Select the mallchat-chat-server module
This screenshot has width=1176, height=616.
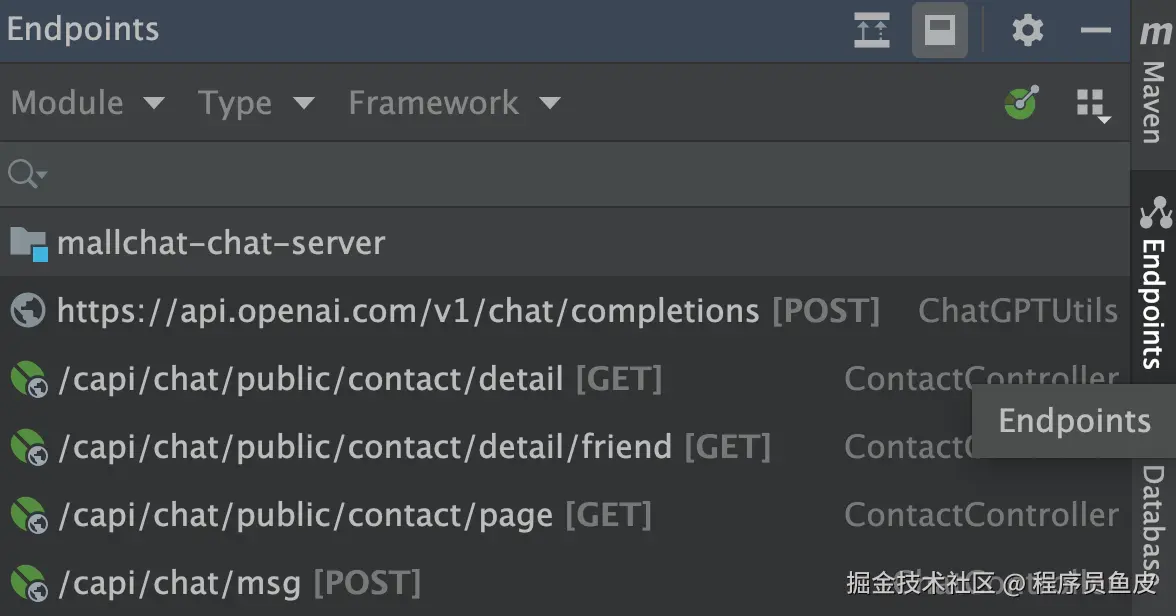tap(220, 242)
